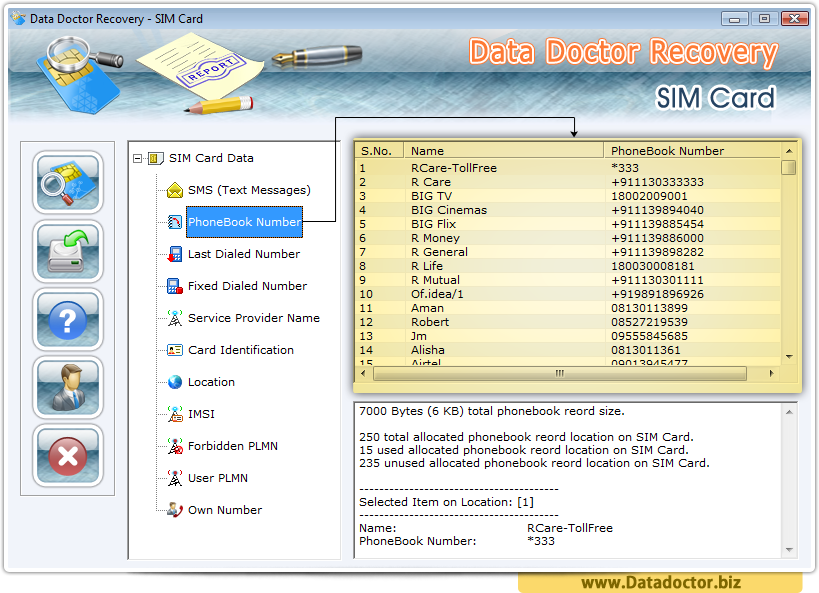Screen dimensions: 819x593
Task: Click the Last Dialed Number phone icon
Action: pos(174,254)
